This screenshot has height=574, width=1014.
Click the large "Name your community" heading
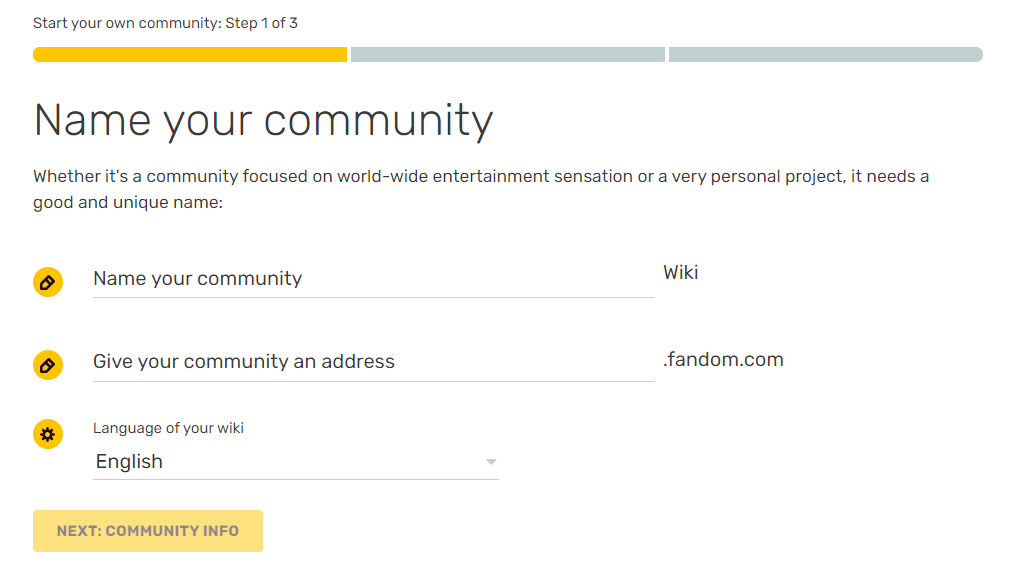(263, 121)
